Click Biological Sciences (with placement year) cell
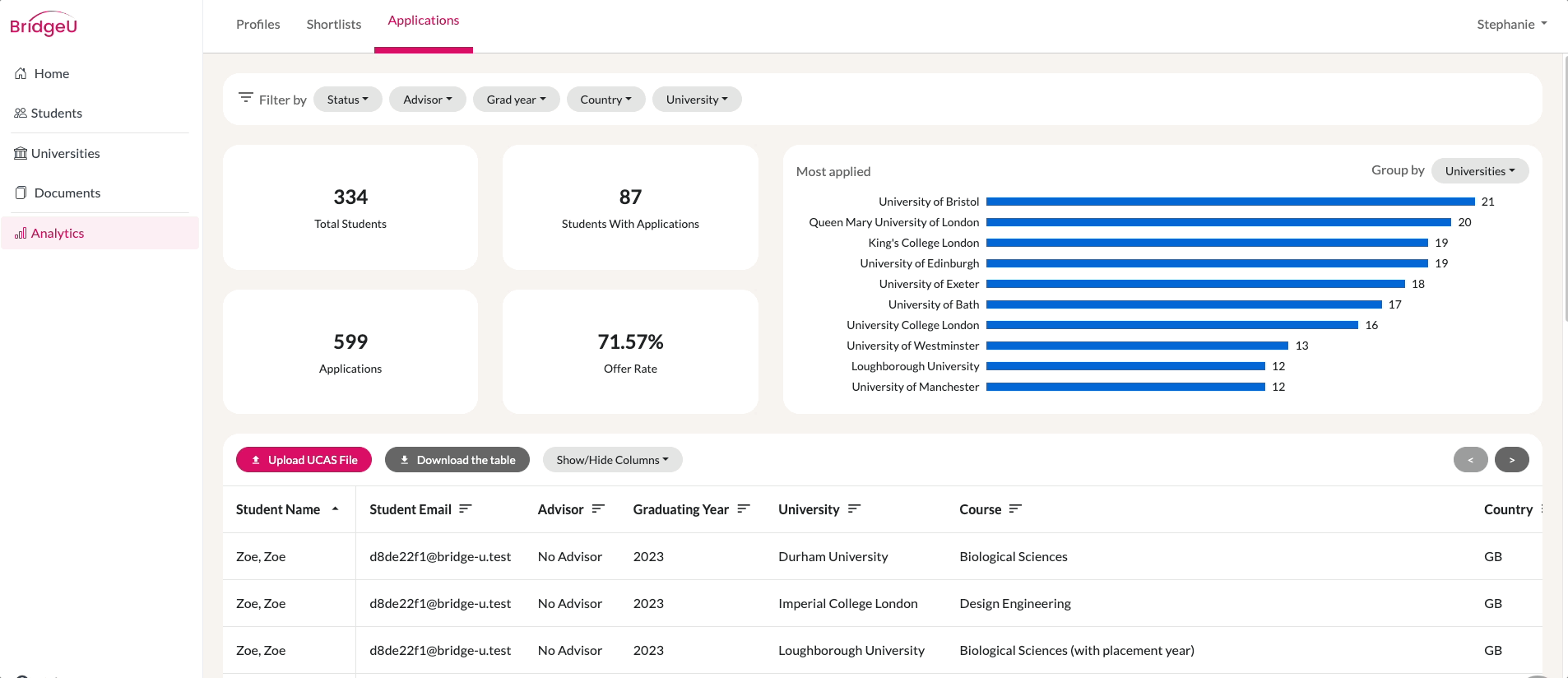The image size is (1568, 678). tap(1077, 650)
